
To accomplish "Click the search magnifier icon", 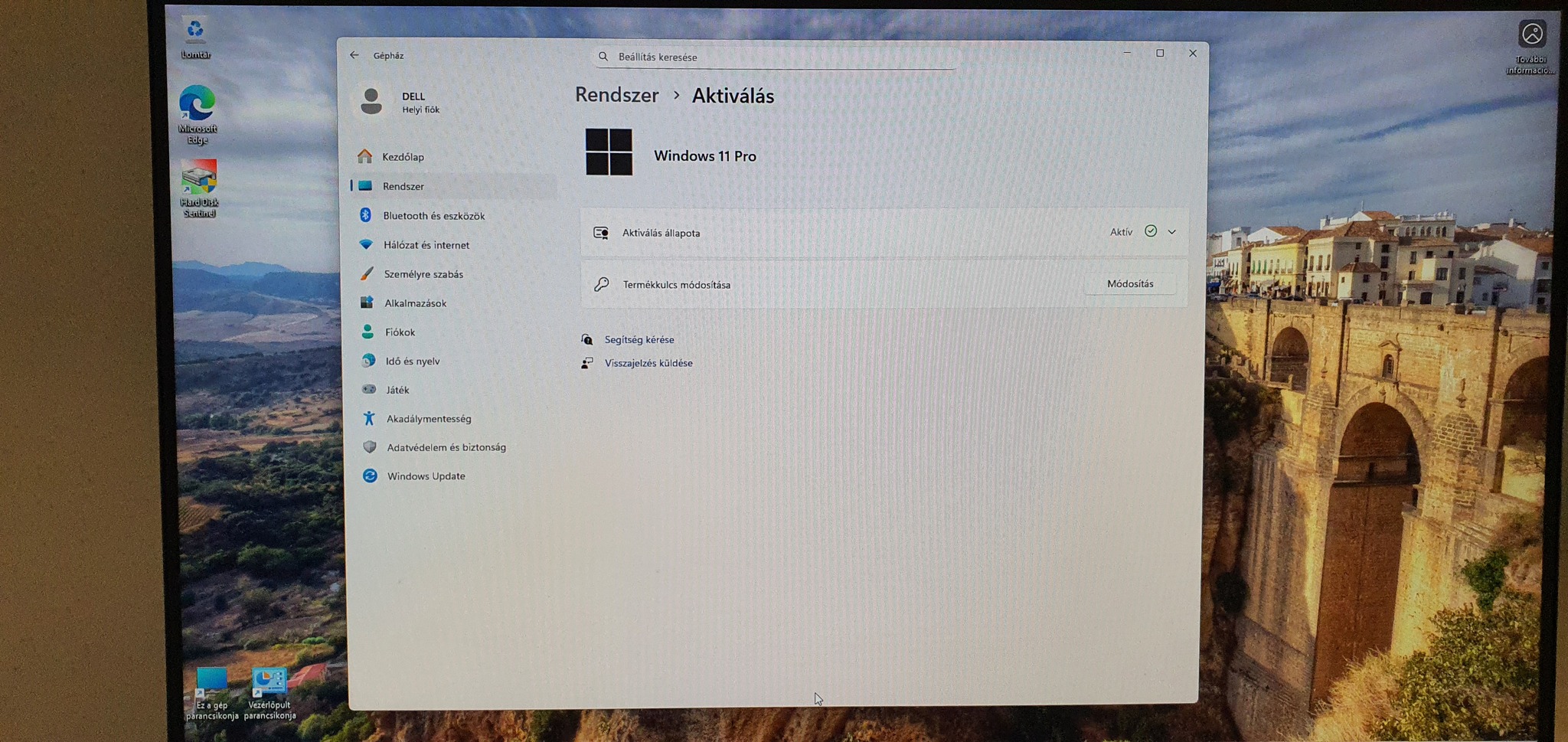I will (603, 57).
